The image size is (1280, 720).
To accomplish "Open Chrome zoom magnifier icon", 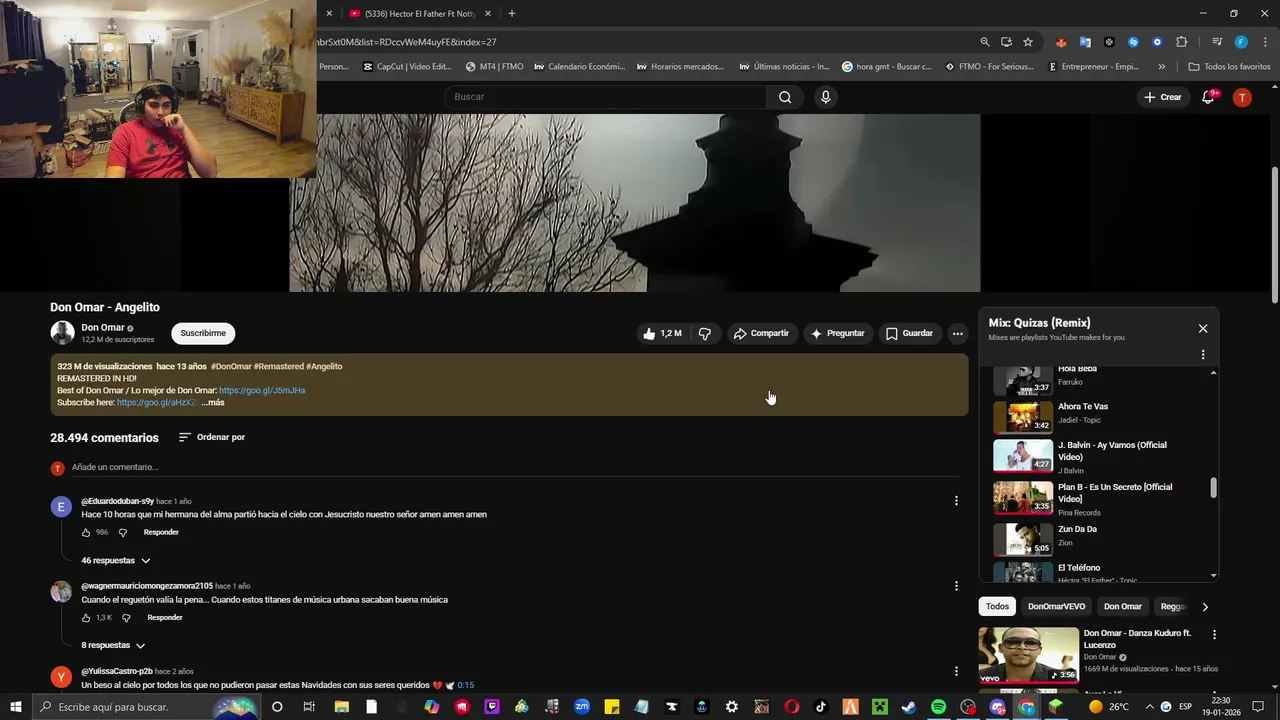I will click(985, 42).
